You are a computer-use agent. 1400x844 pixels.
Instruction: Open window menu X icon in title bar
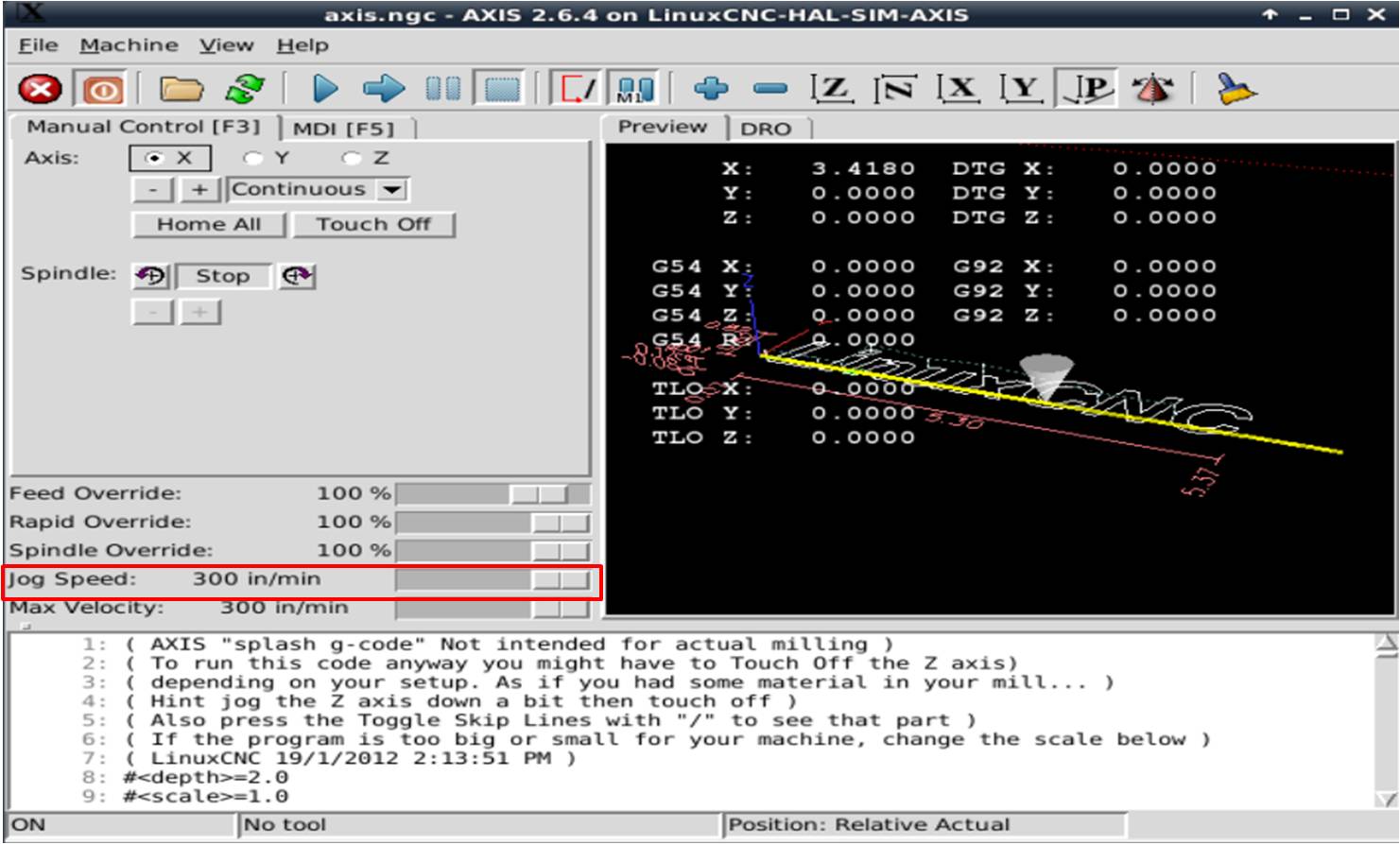tap(30, 13)
